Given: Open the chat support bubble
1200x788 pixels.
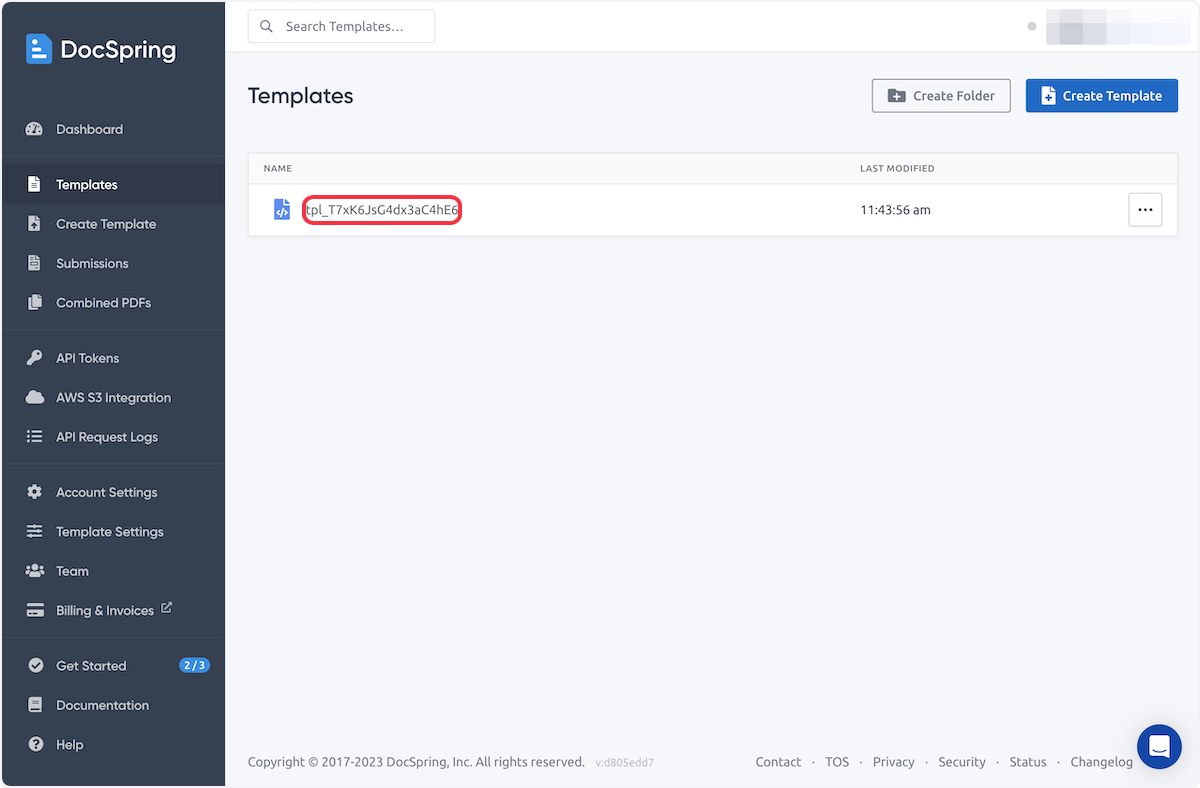Looking at the screenshot, I should (x=1159, y=746).
